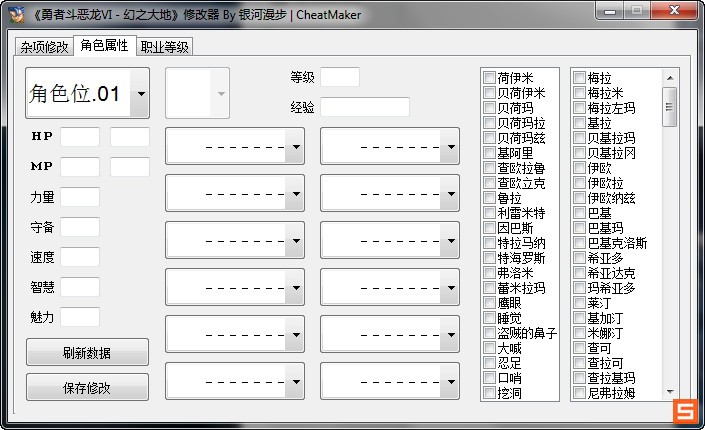Open the 职业等级 tab
705x430 pixels.
(x=165, y=47)
